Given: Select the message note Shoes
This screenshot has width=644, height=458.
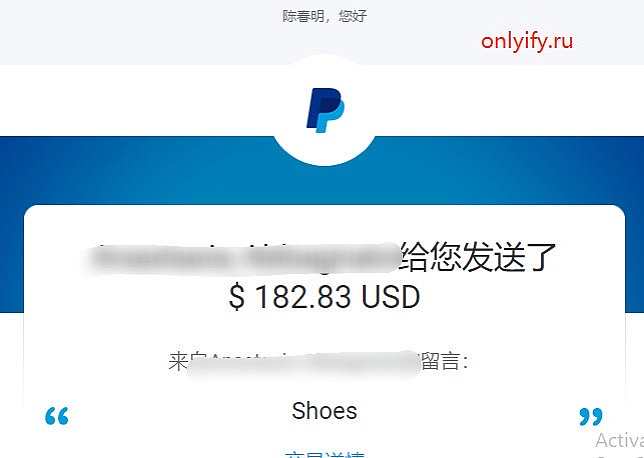Looking at the screenshot, I should pyautogui.click(x=324, y=411).
